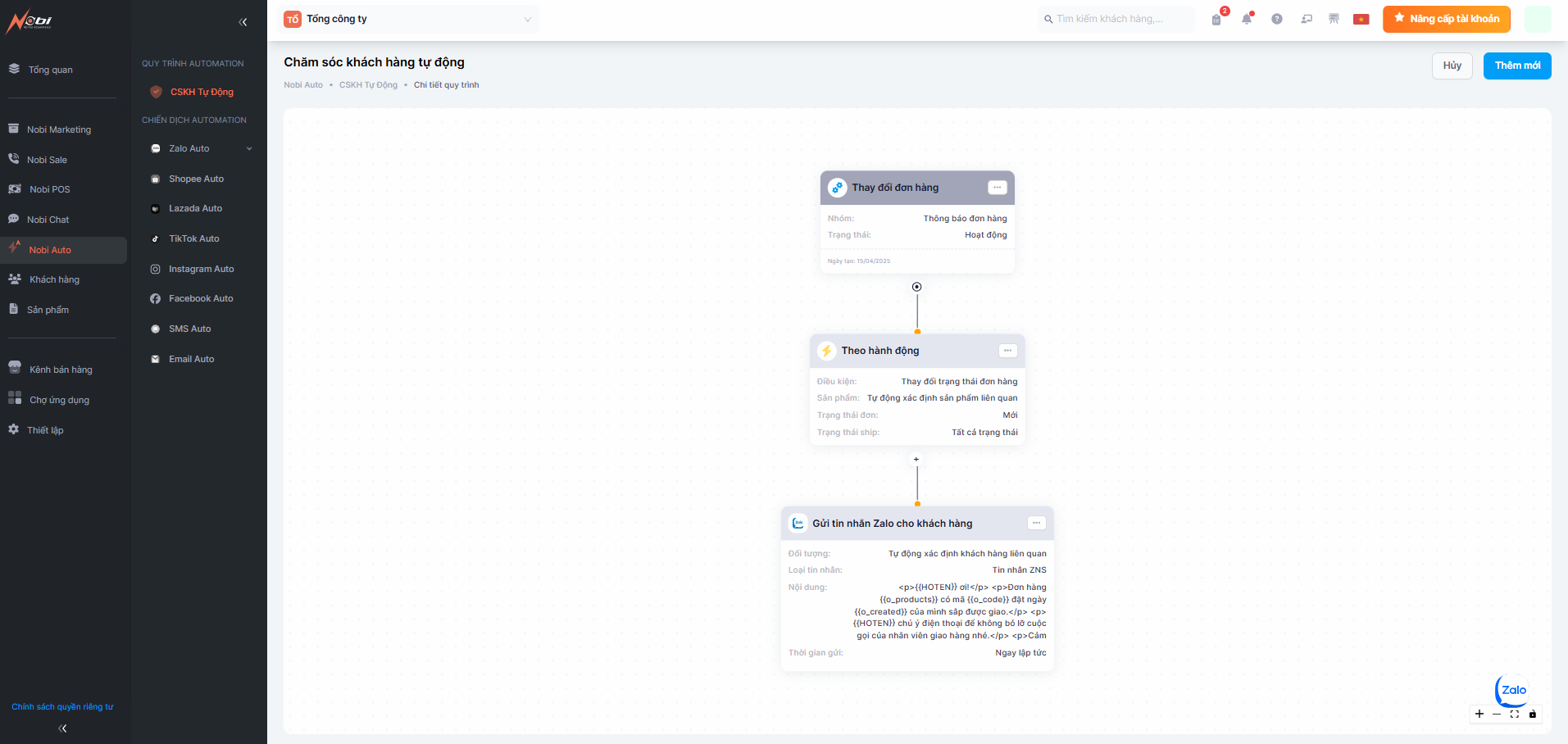Switch language via the Vietnam flag
Screen dimensions: 1568x744
pyautogui.click(x=1361, y=19)
